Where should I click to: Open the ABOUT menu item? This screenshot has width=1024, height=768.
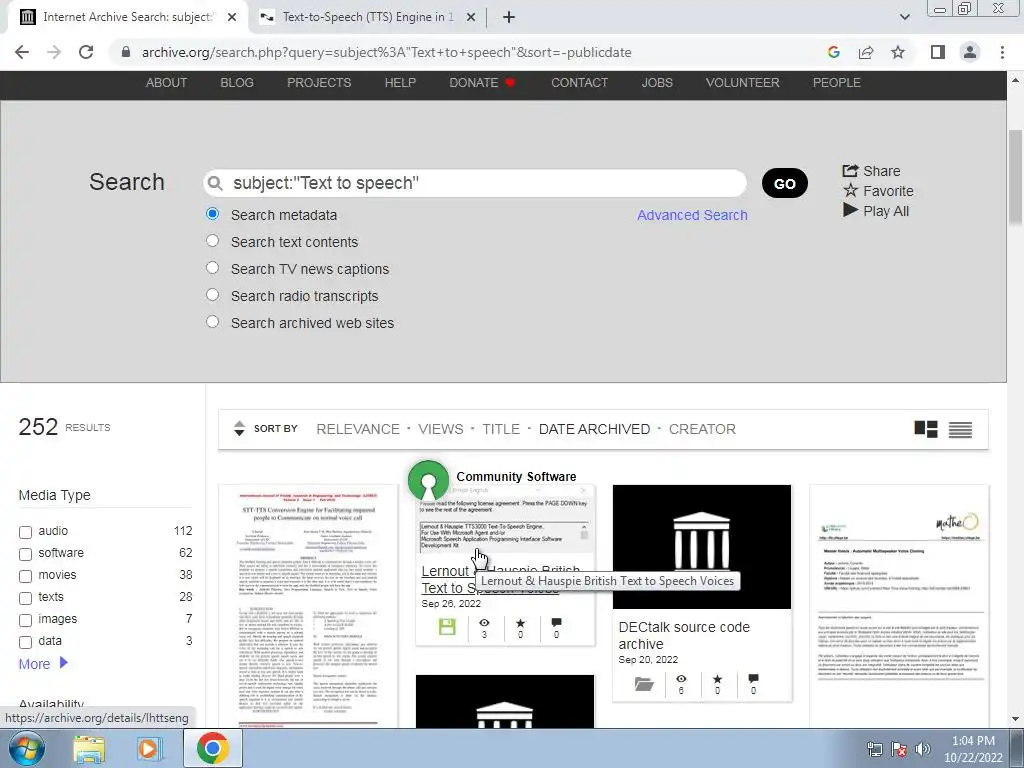(167, 83)
